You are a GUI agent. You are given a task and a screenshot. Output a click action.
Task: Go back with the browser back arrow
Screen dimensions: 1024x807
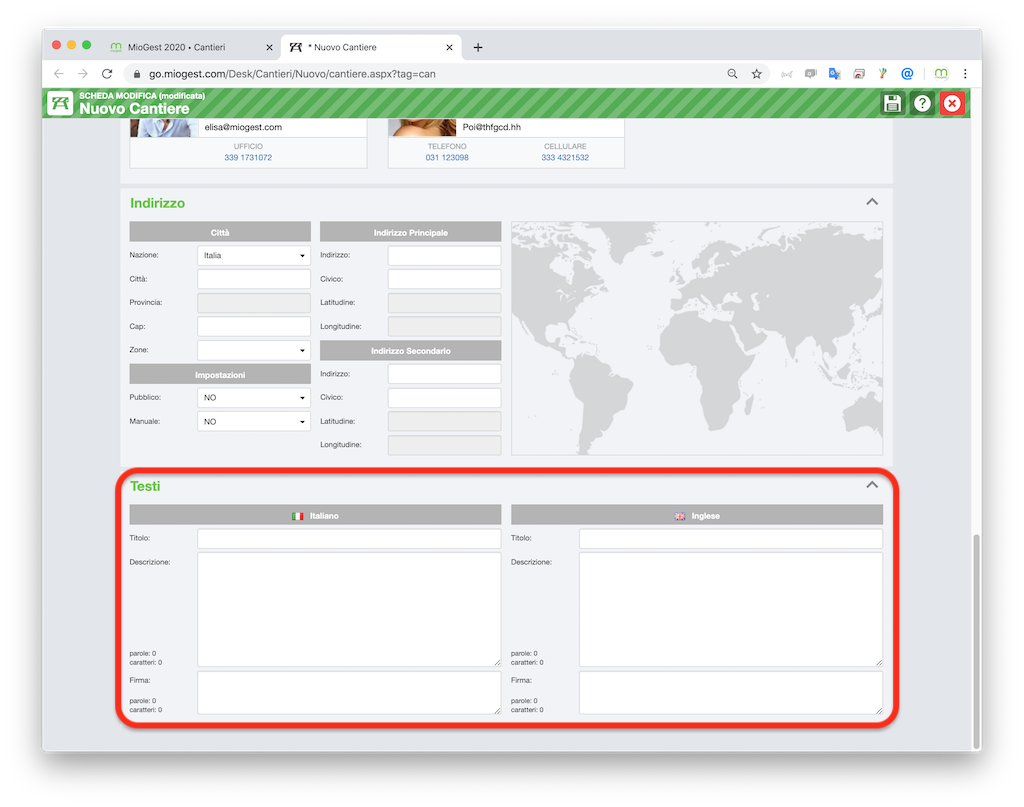[x=59, y=74]
